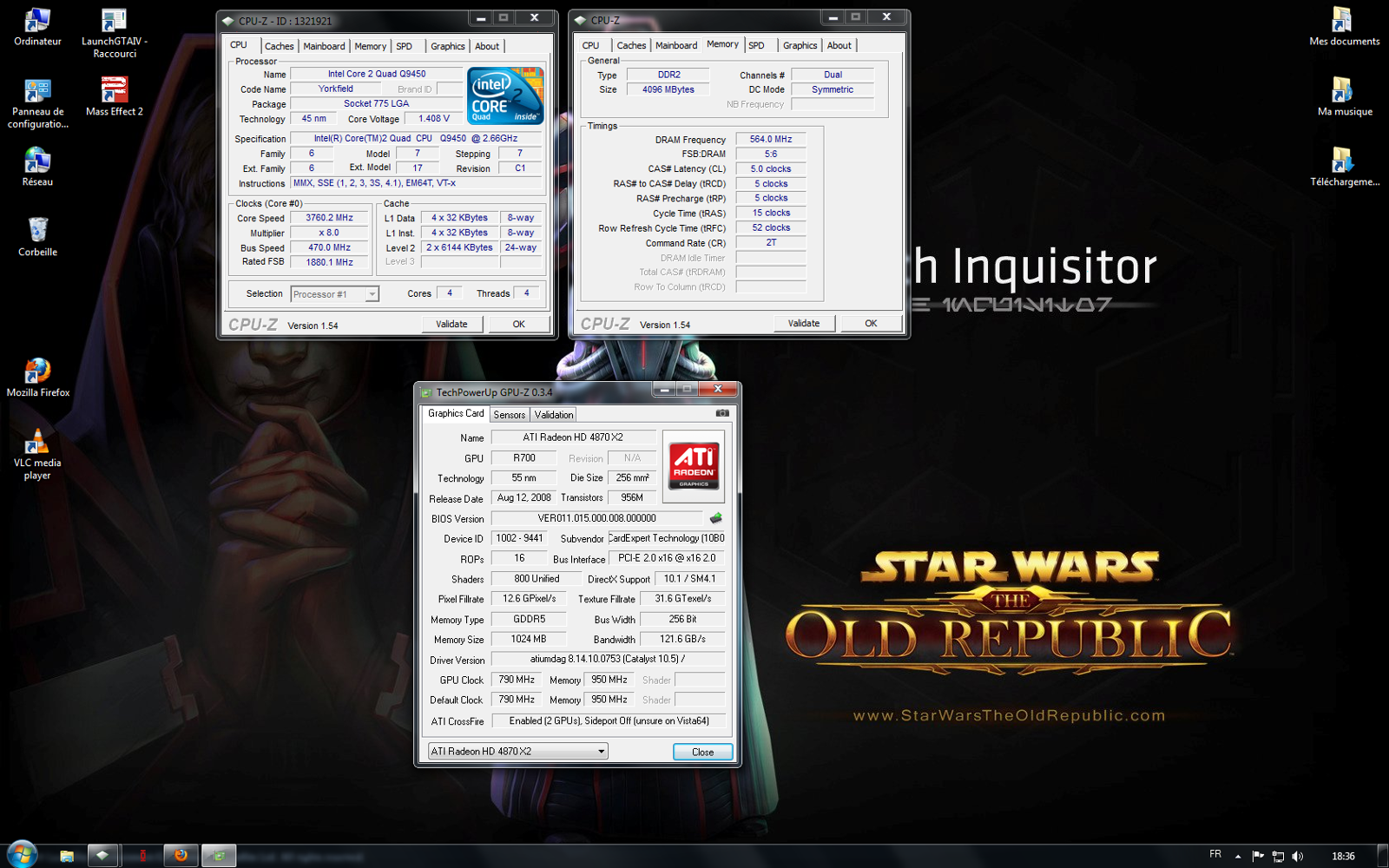Open Graphics tab in CPU-Z ID 1321921 window
Screen dimensions: 1389x868
tap(448, 46)
